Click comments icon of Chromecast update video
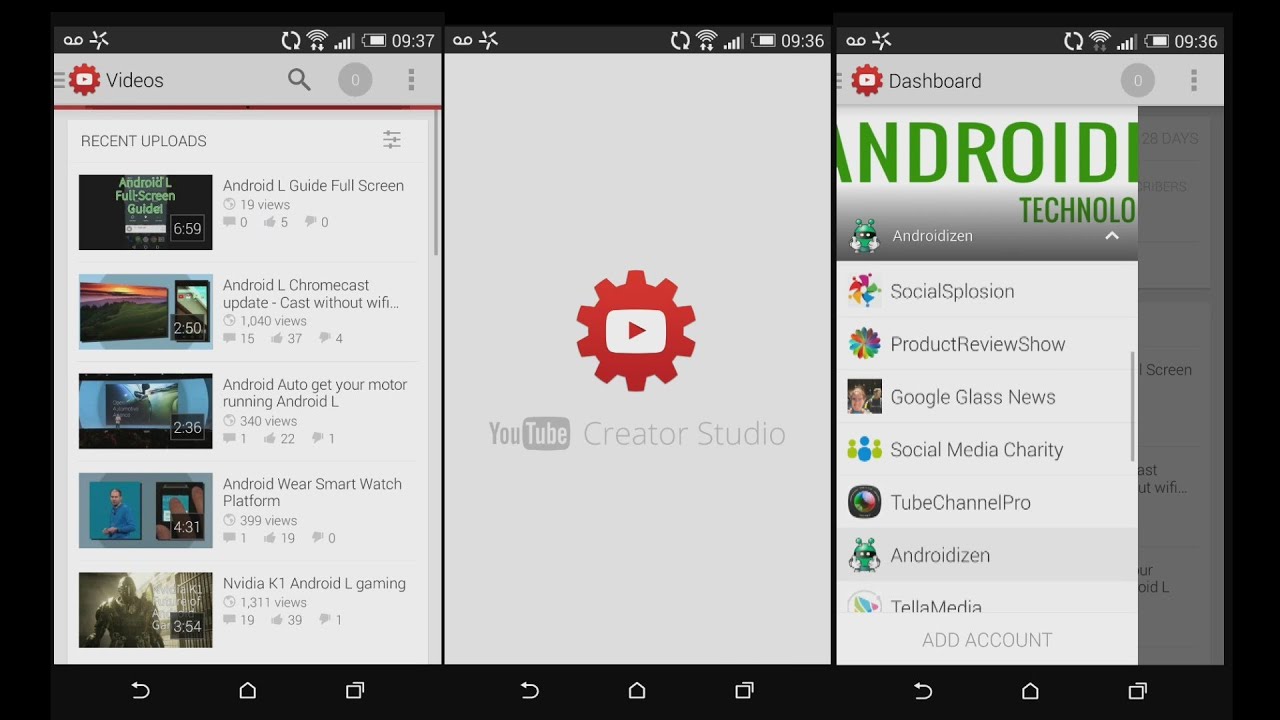The height and width of the screenshot is (720, 1280). click(230, 338)
